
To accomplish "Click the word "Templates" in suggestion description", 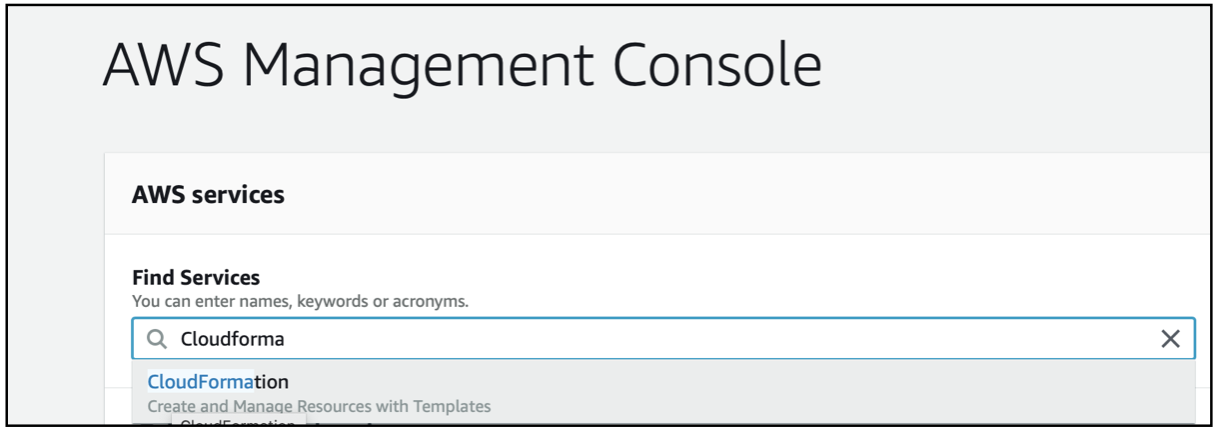I will pos(453,406).
